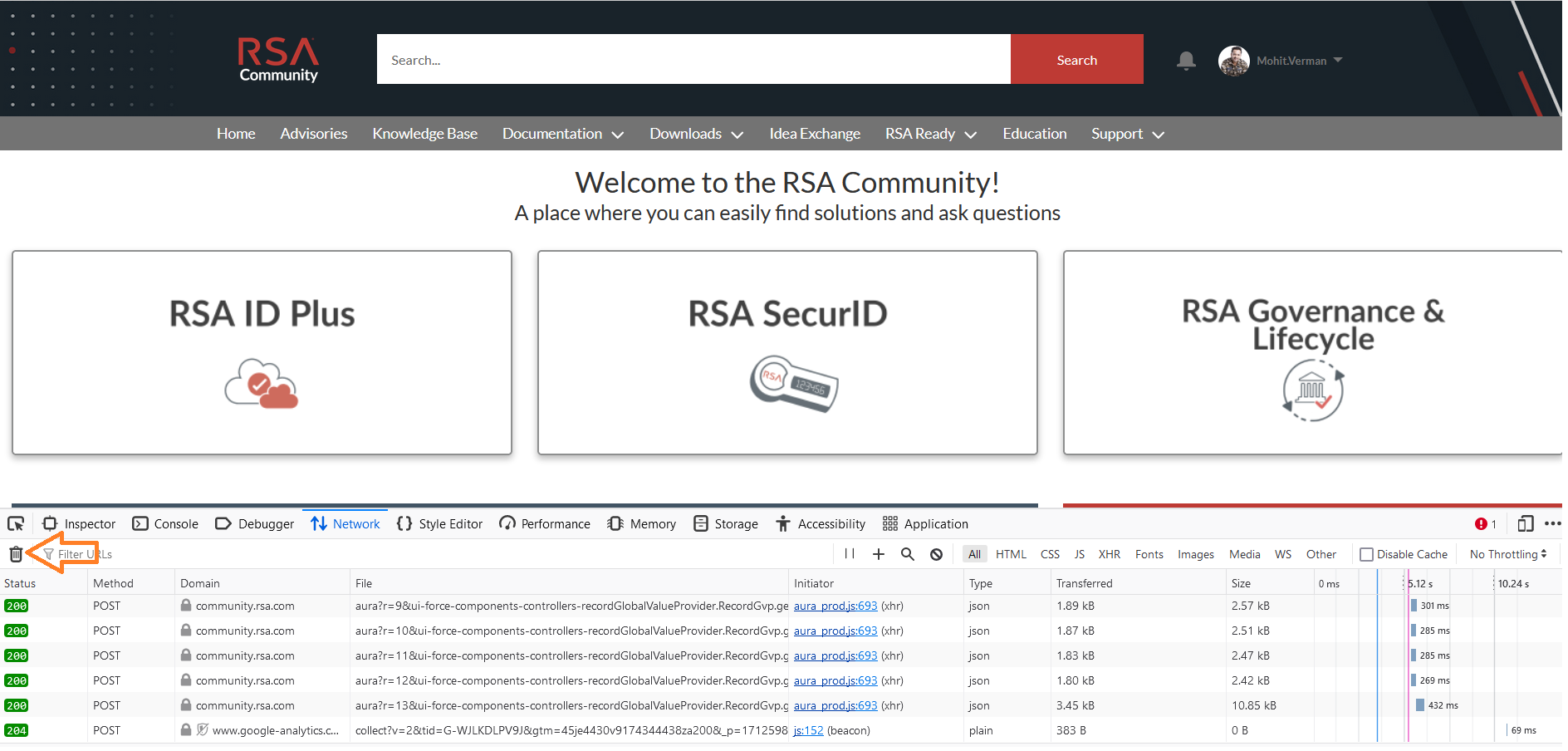Click the notification bell icon
Image resolution: width=1568 pixels, height=751 pixels.
pyautogui.click(x=1186, y=61)
